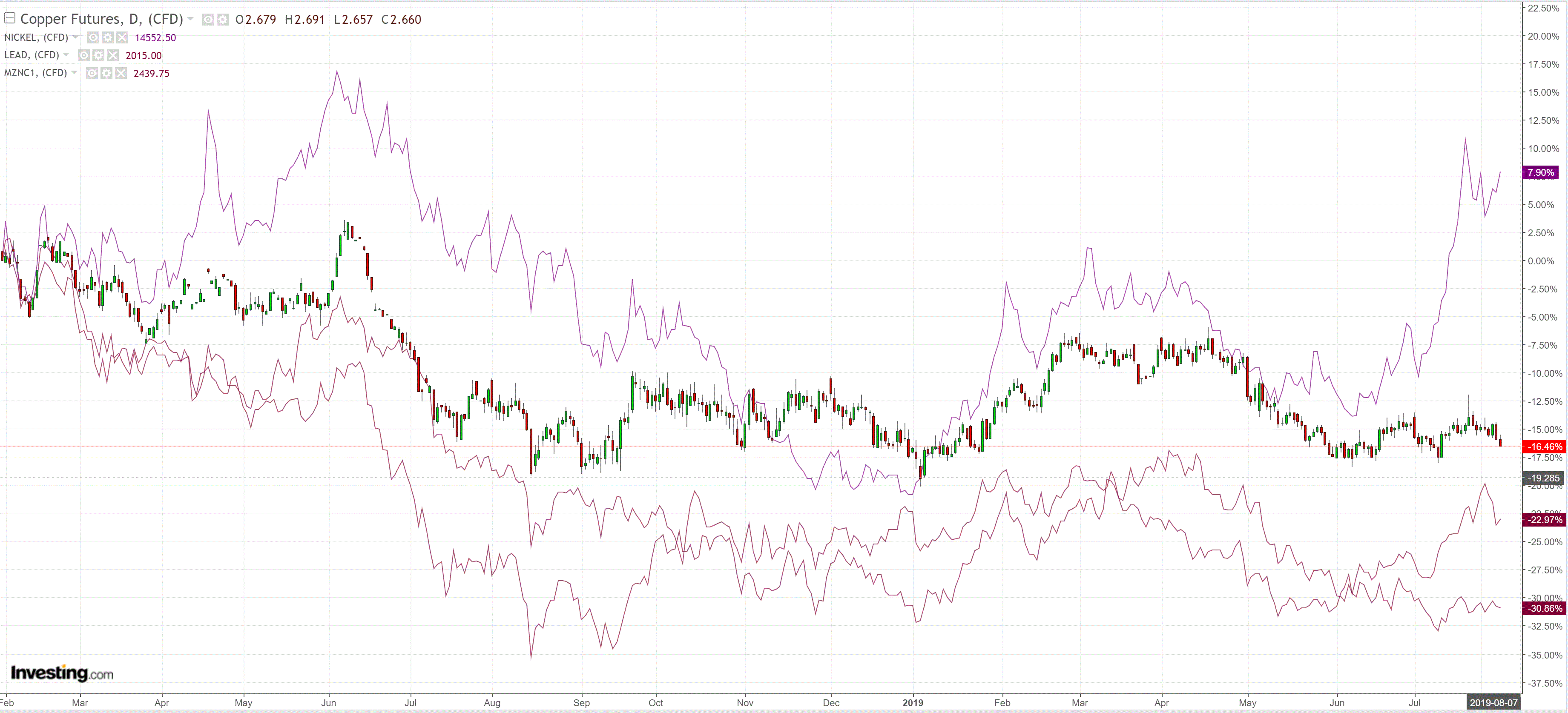This screenshot has height=713, width=1568.
Task: Collapse the legend with the minus box
Action: click(x=10, y=18)
